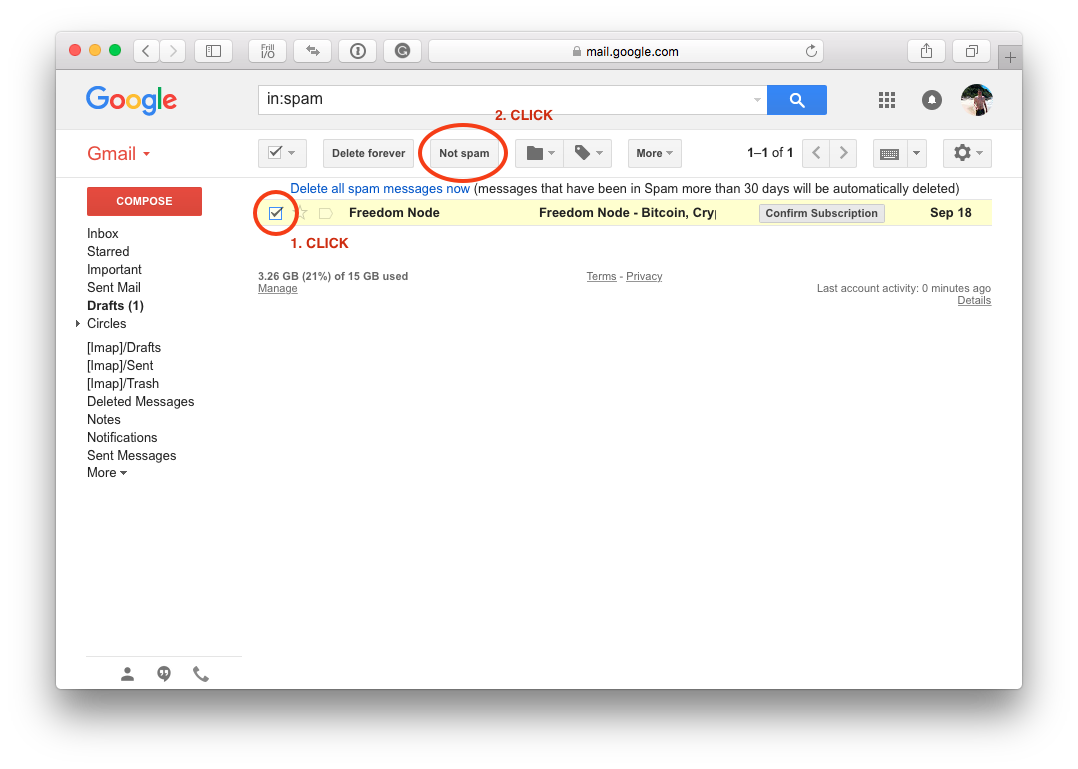
Task: Expand More labels in sidebar
Action: (x=107, y=473)
